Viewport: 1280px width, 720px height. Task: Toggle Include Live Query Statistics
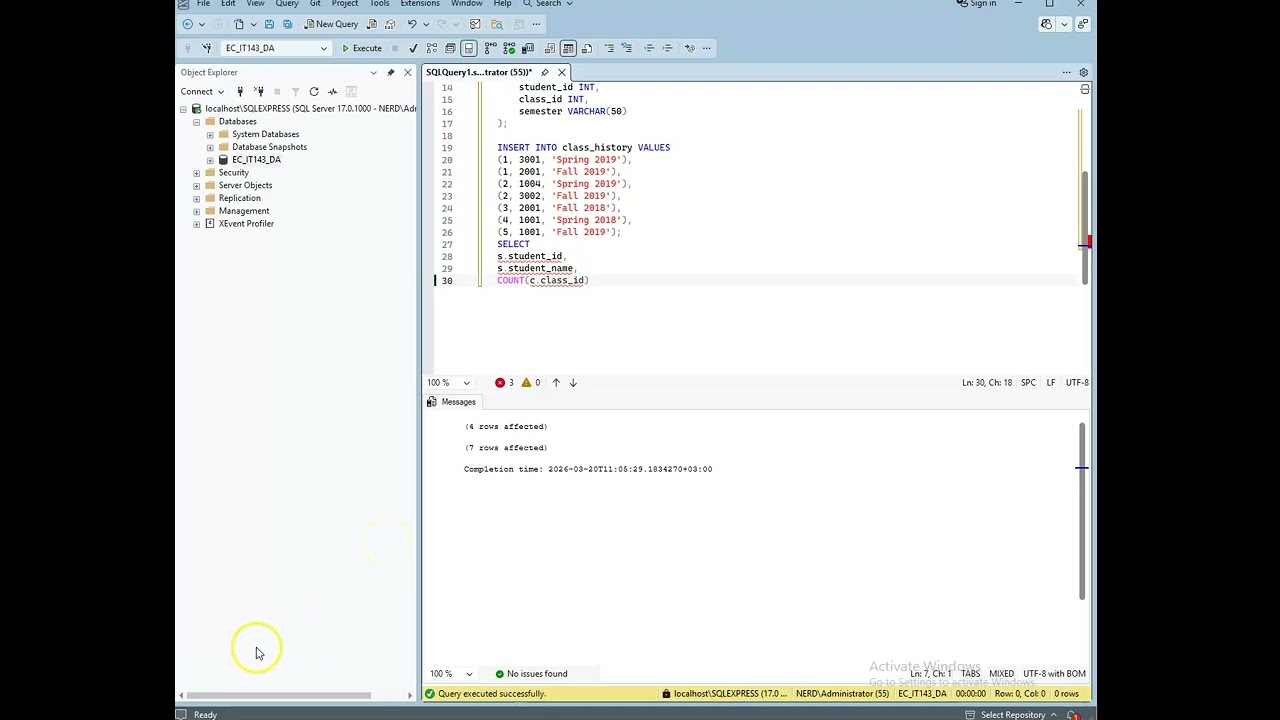click(x=510, y=48)
